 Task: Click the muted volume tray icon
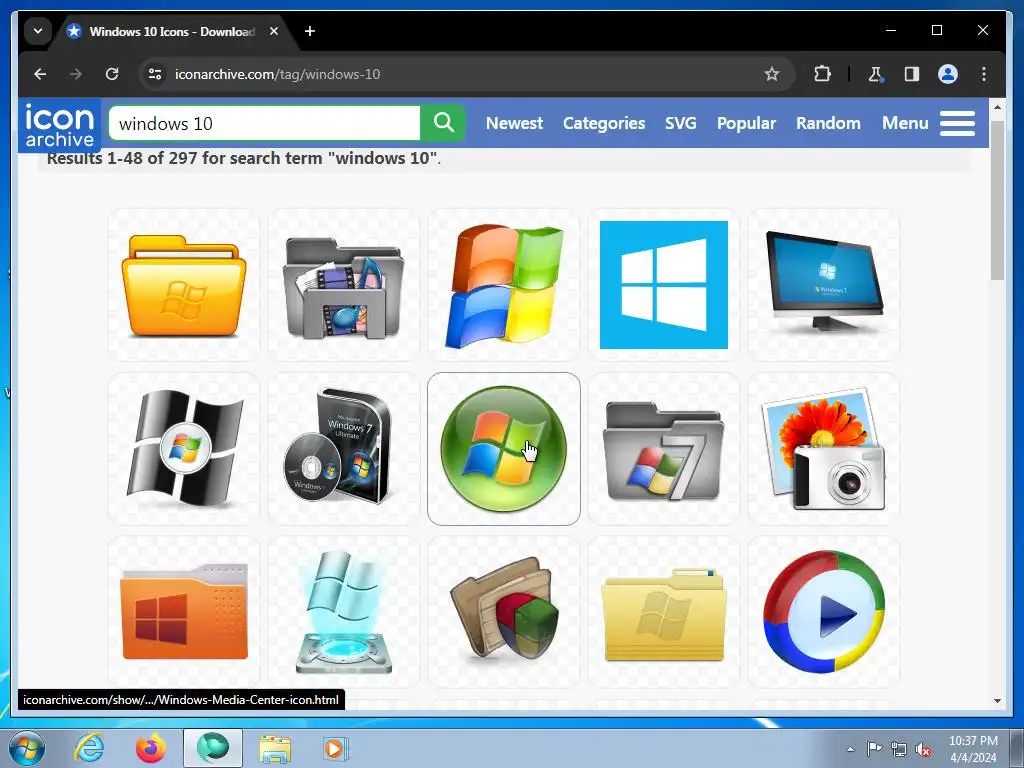[923, 749]
